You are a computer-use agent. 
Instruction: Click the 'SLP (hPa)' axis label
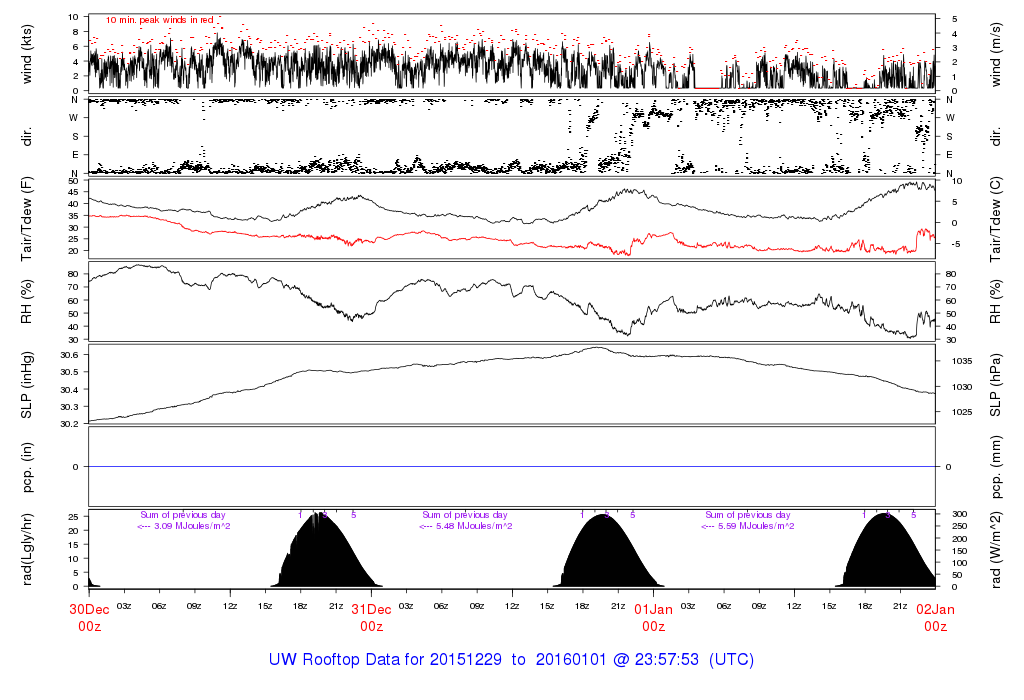tap(995, 386)
